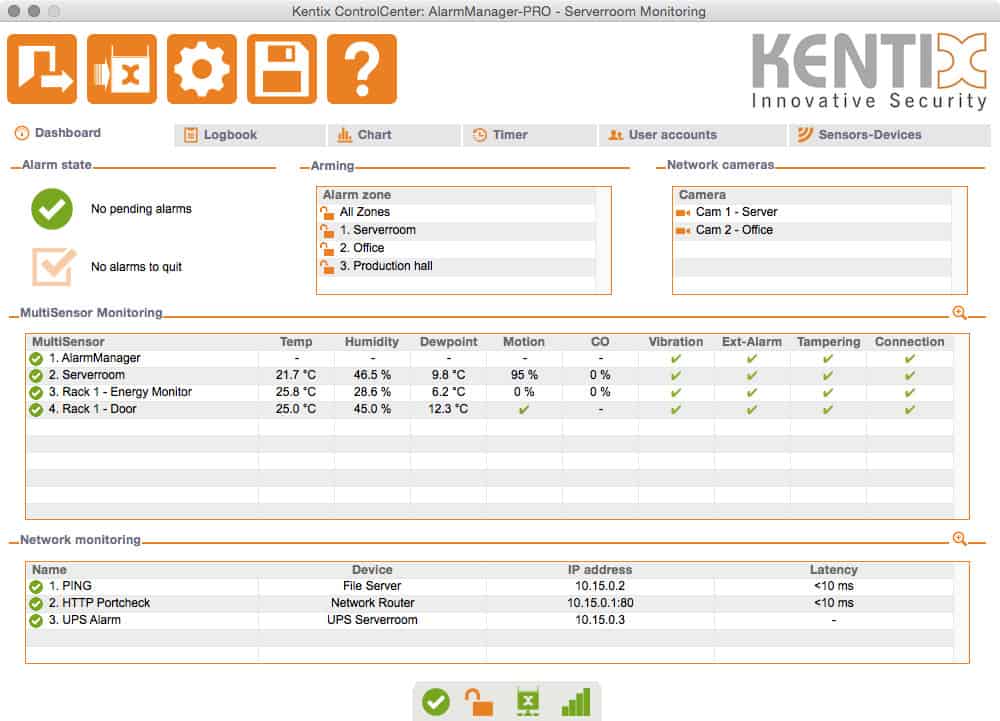The height and width of the screenshot is (721, 1000).
Task: Select the 2. Office alarm zone
Action: pos(457,248)
